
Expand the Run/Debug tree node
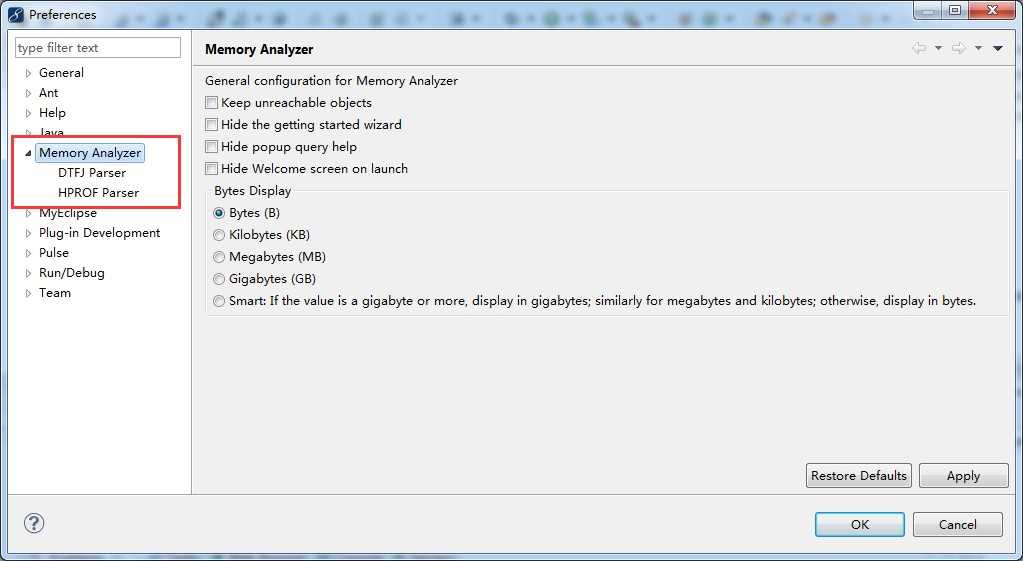coord(28,273)
